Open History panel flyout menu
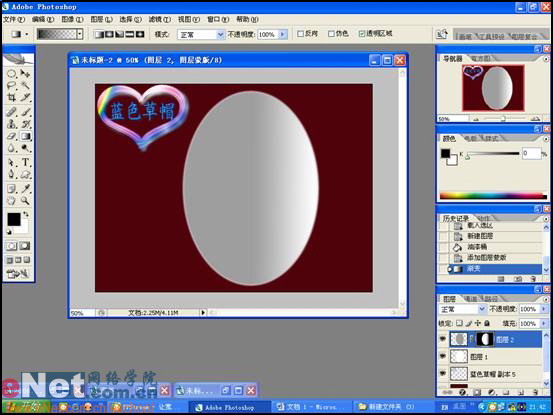 coord(546,219)
